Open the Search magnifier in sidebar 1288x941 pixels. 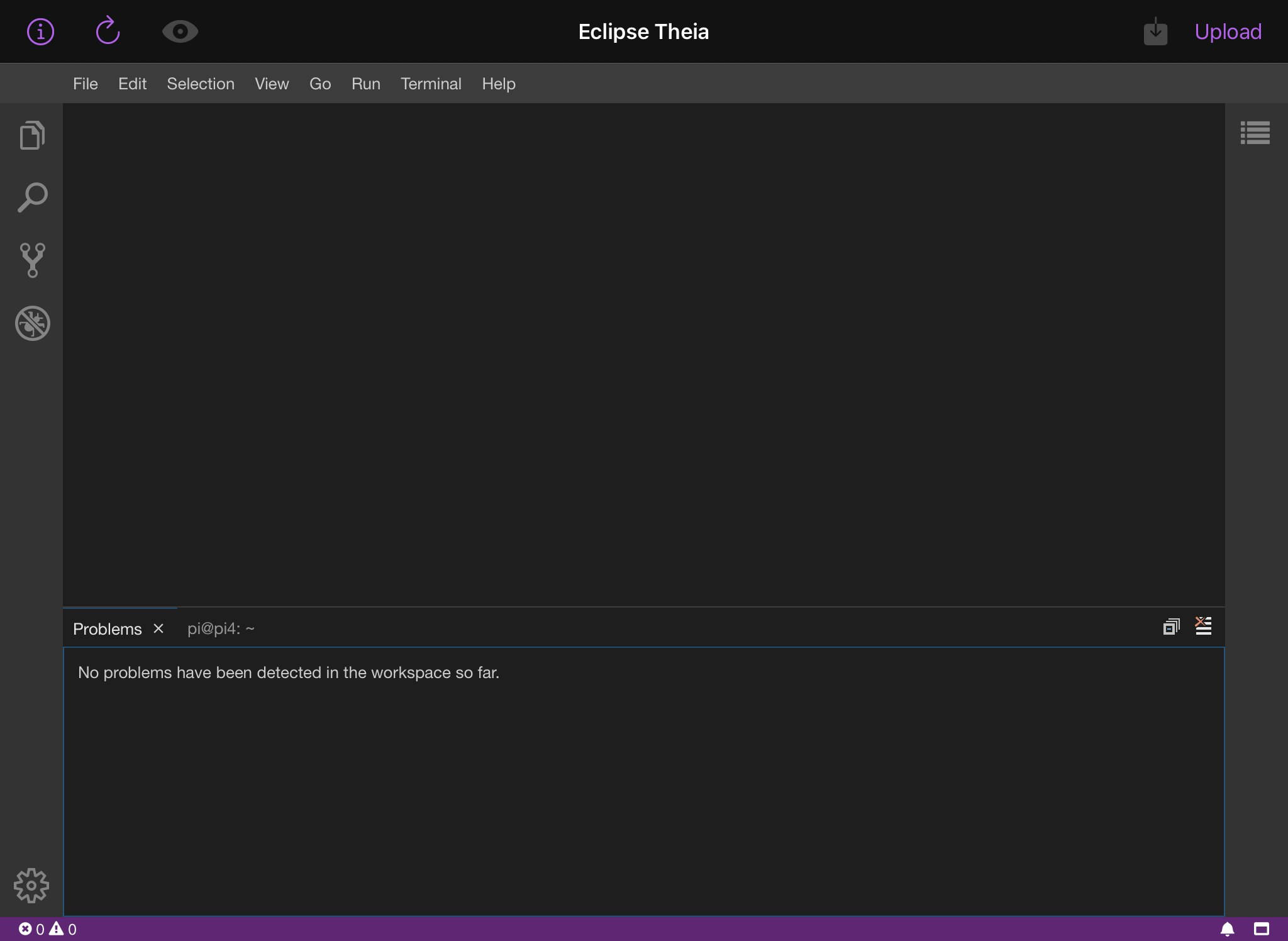tap(32, 198)
